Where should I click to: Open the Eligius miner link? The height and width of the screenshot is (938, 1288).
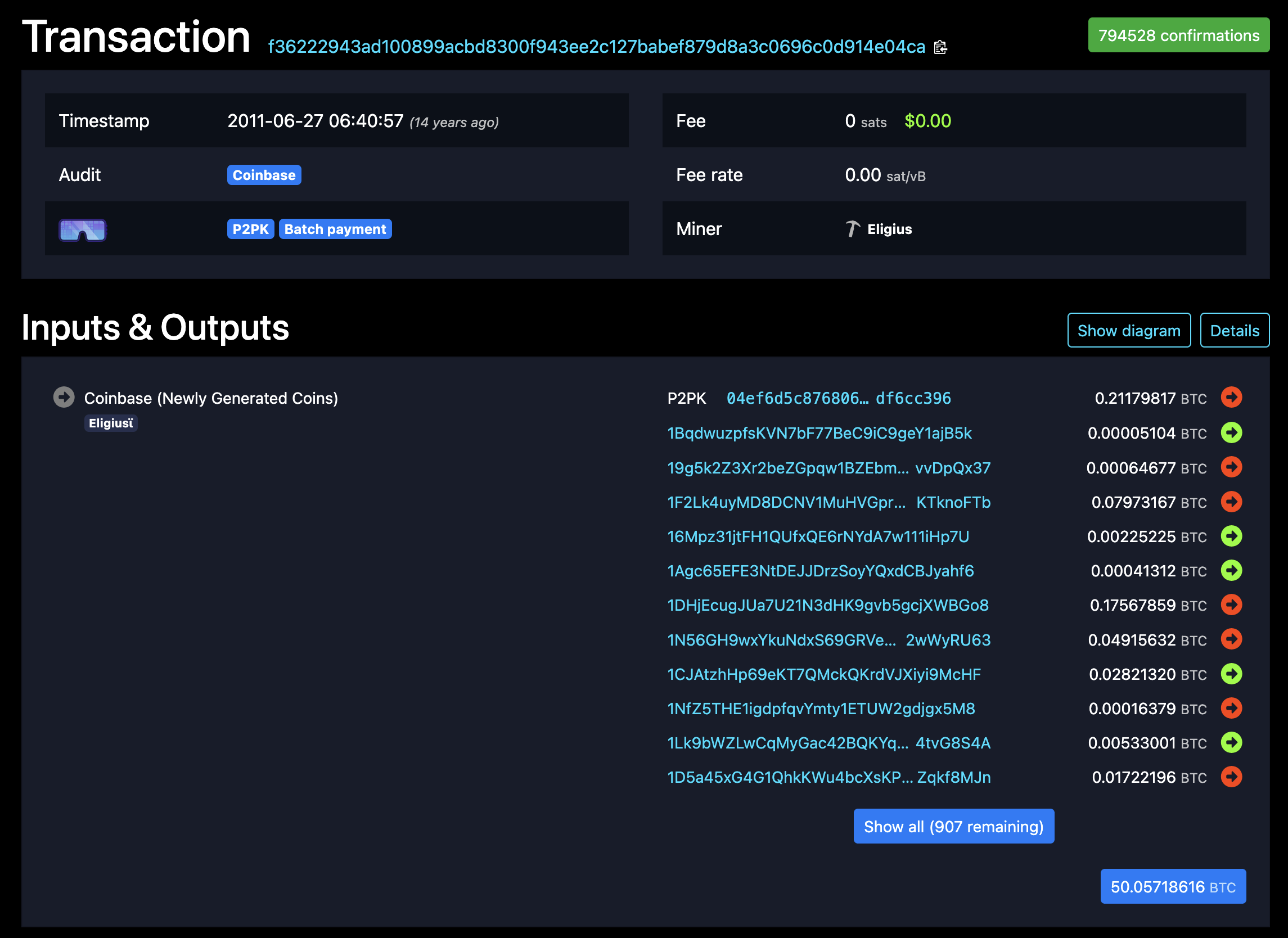889,229
